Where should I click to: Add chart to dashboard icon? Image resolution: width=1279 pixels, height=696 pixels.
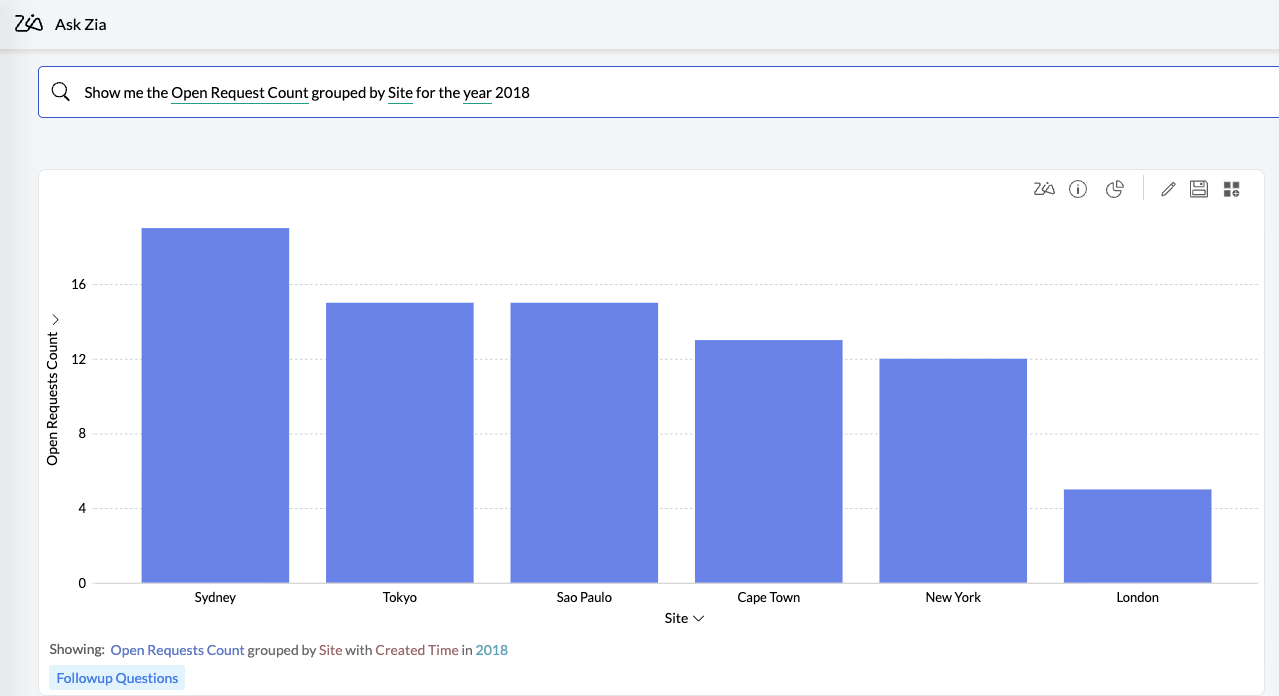coord(1231,189)
